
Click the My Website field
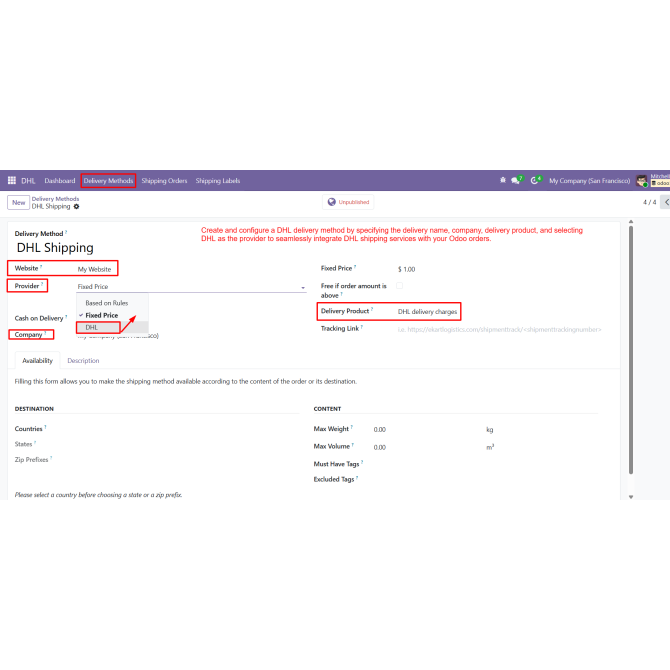tap(94, 269)
